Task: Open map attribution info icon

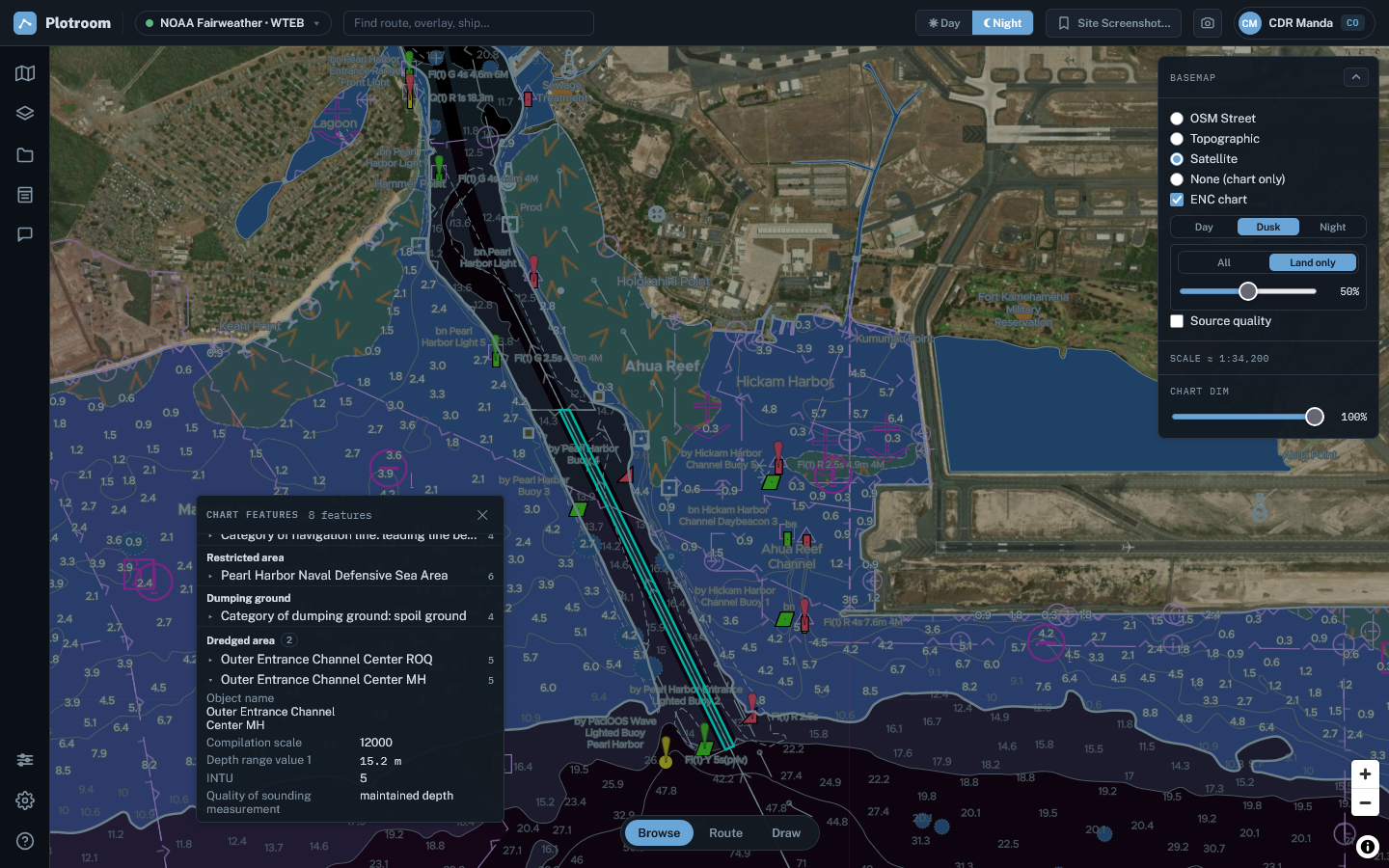Action: click(1367, 848)
